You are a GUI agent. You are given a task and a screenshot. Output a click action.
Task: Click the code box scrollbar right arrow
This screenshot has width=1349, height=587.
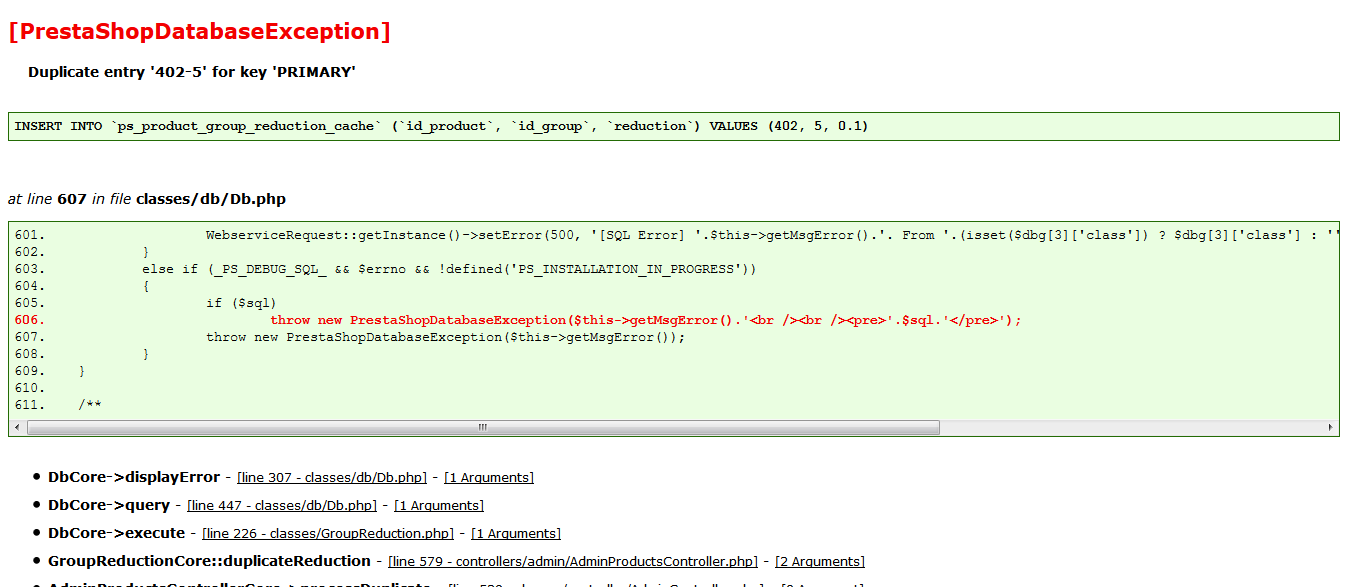point(1331,427)
